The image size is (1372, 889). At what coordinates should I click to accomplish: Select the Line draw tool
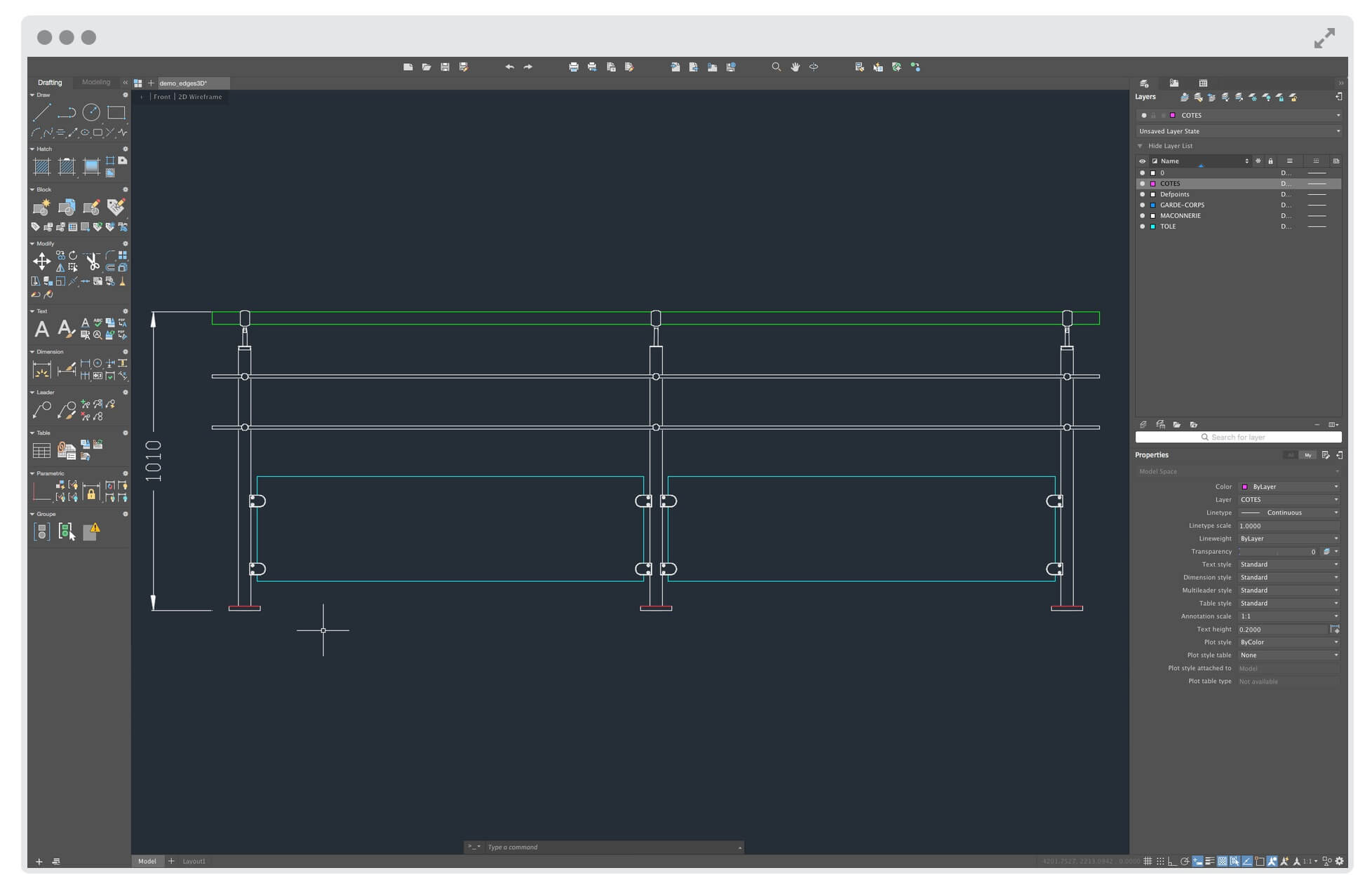(42, 112)
